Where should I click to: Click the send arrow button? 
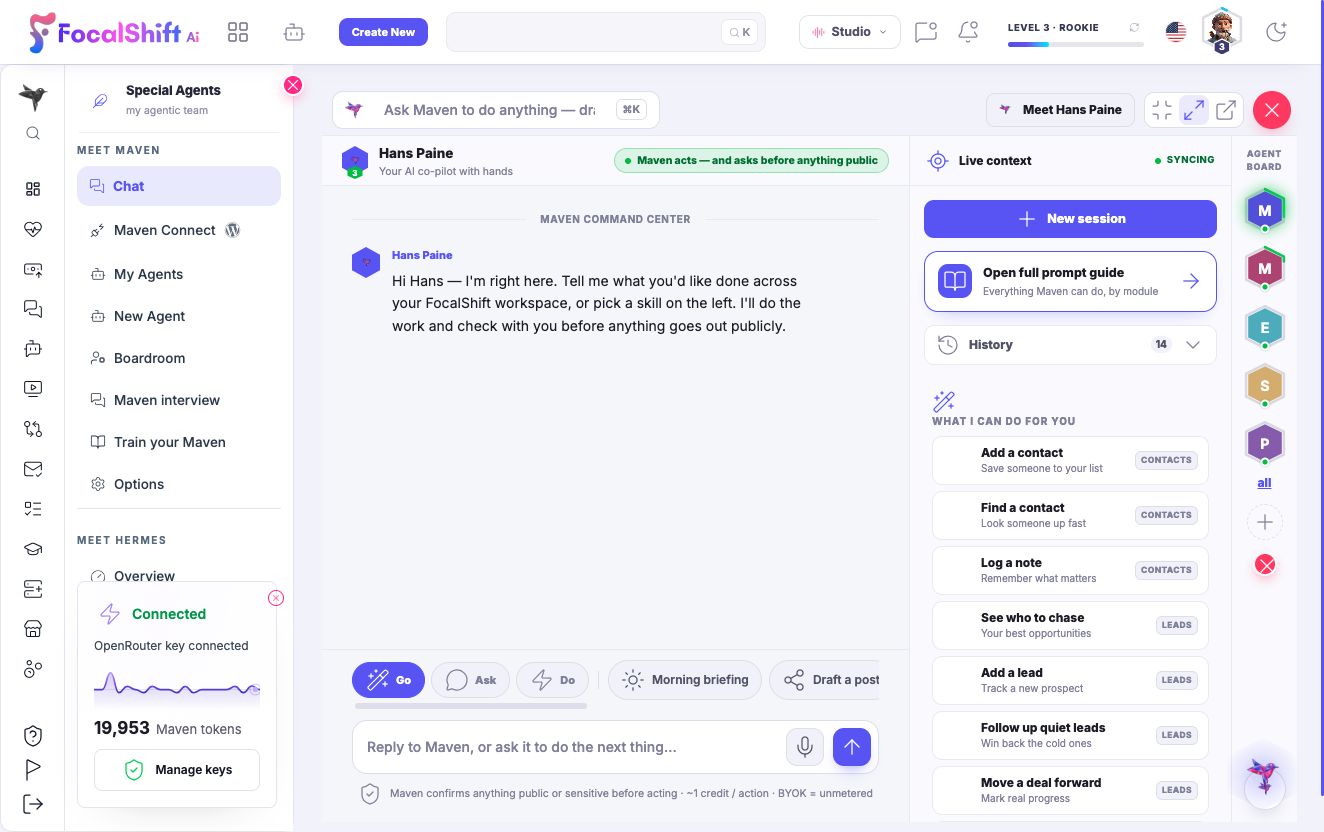point(852,747)
